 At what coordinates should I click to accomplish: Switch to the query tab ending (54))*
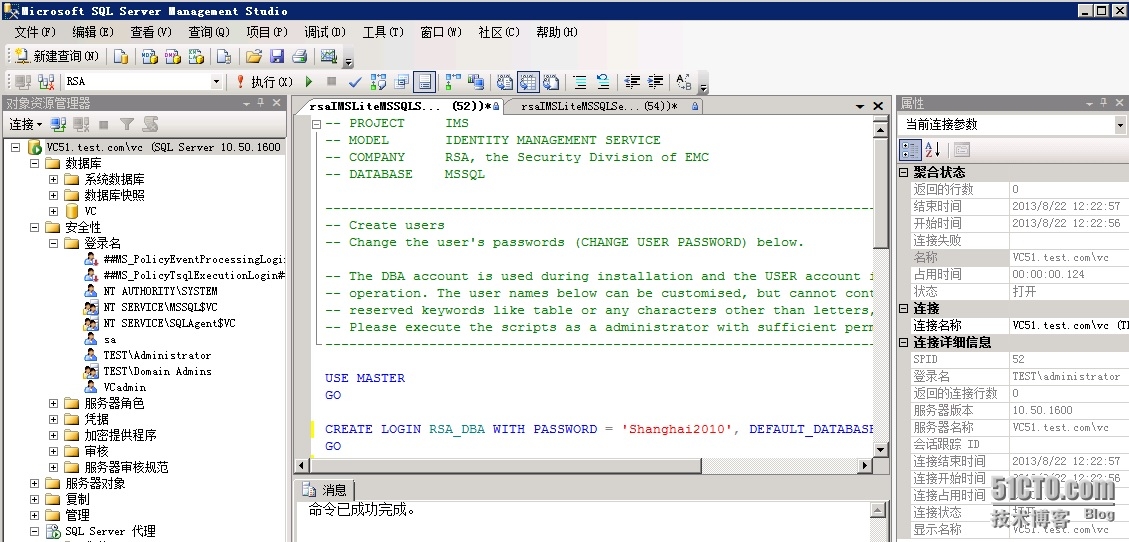click(x=602, y=107)
